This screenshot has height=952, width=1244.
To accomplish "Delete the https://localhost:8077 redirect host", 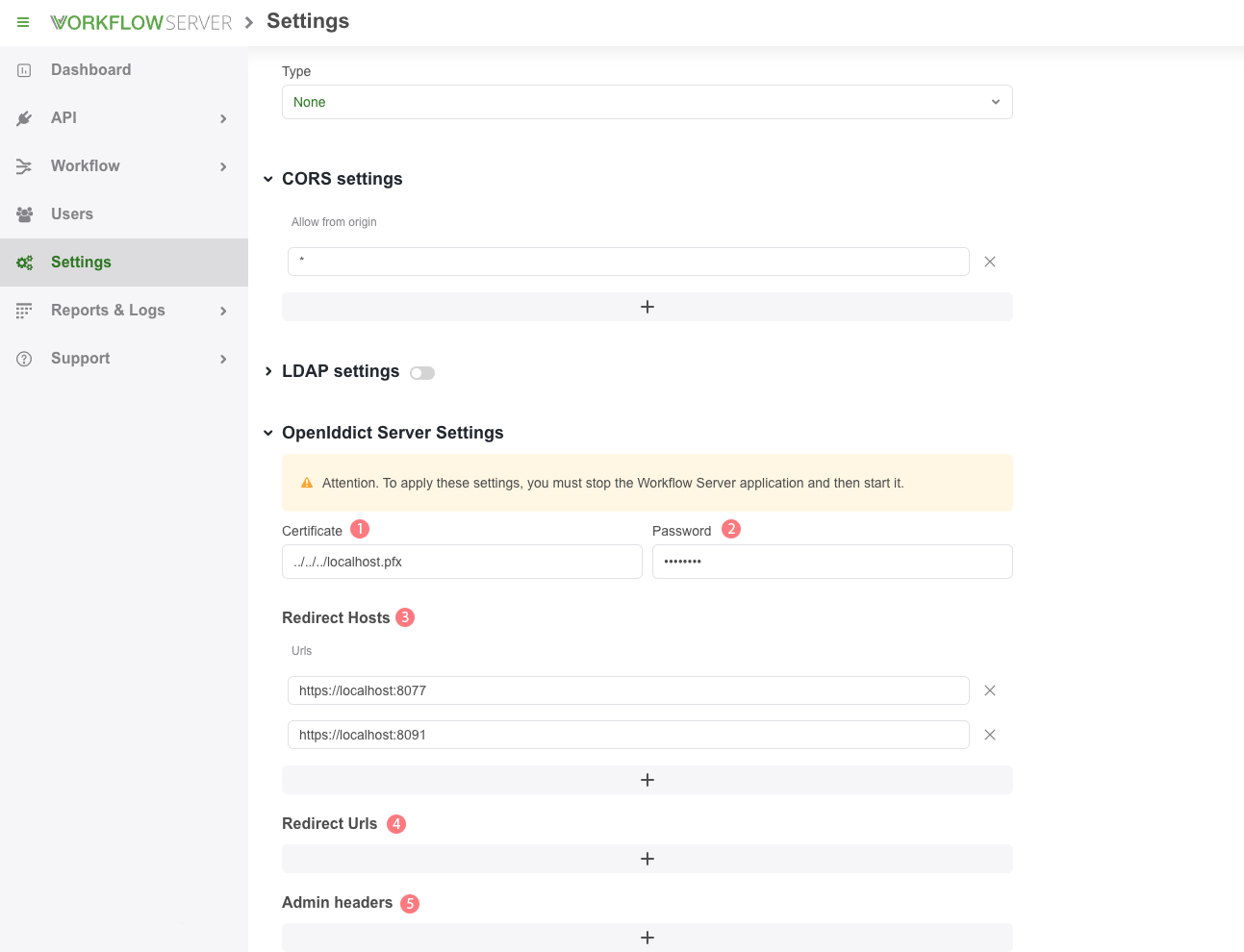I will tap(989, 690).
